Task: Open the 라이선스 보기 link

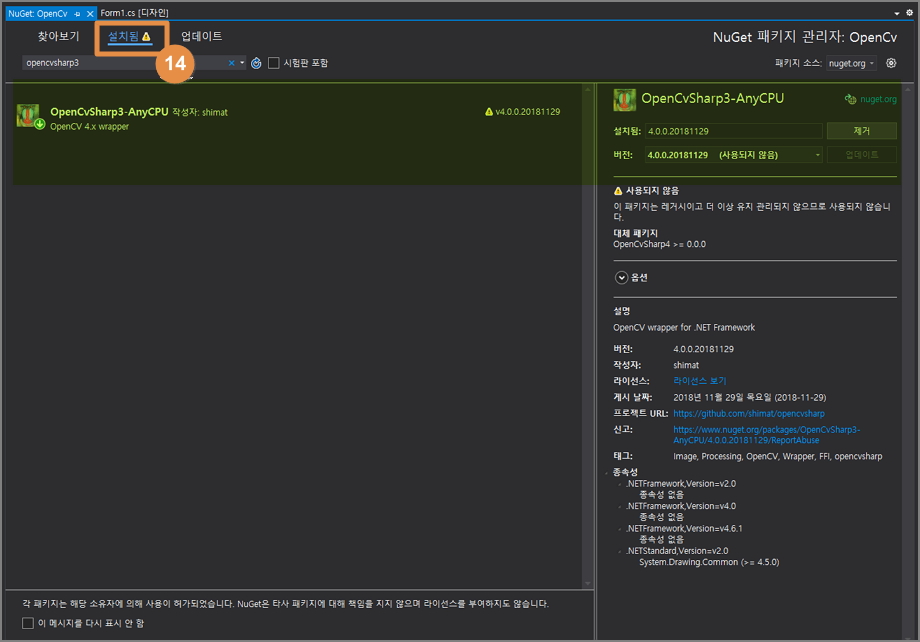Action: (699, 381)
